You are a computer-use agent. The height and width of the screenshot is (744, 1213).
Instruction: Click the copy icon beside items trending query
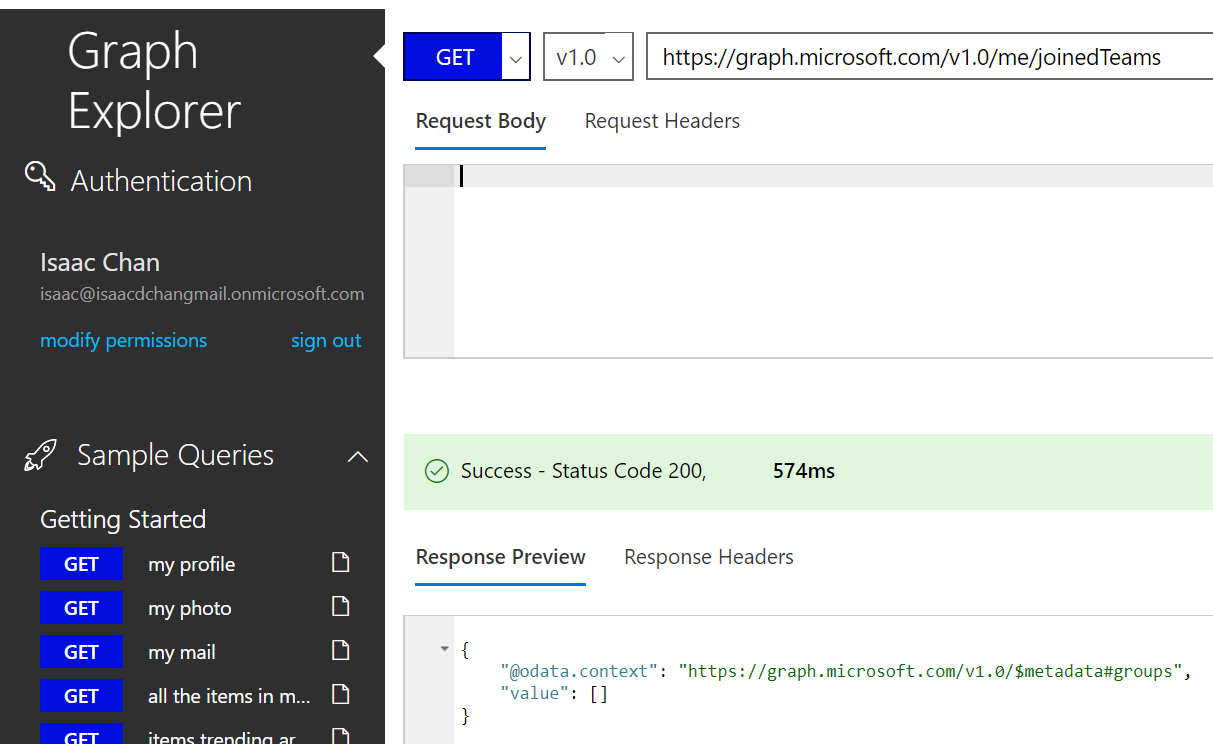[340, 735]
